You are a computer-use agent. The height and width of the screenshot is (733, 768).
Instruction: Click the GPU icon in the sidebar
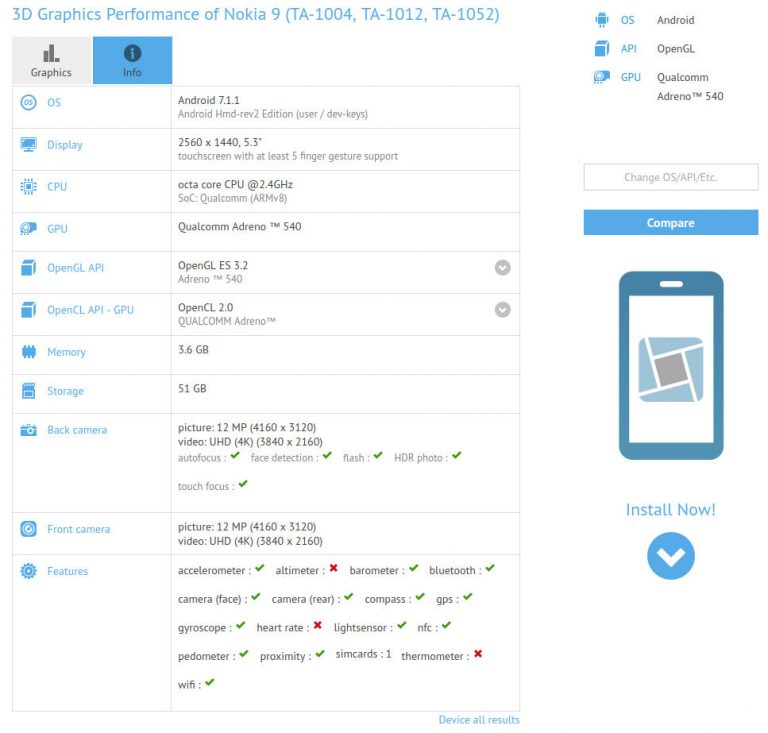coord(601,77)
